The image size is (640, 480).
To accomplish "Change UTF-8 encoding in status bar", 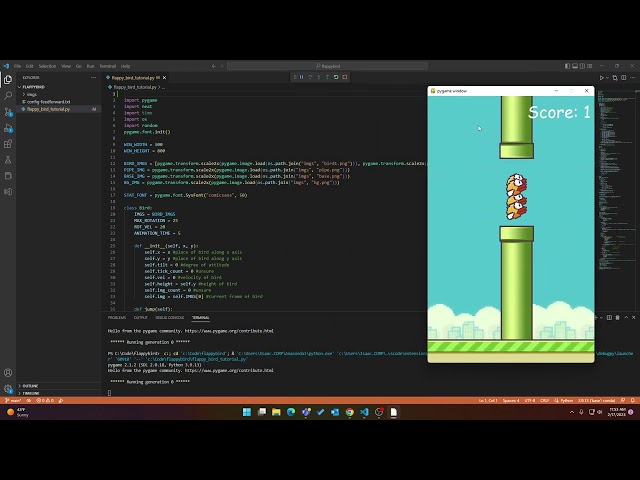I will tap(530, 400).
